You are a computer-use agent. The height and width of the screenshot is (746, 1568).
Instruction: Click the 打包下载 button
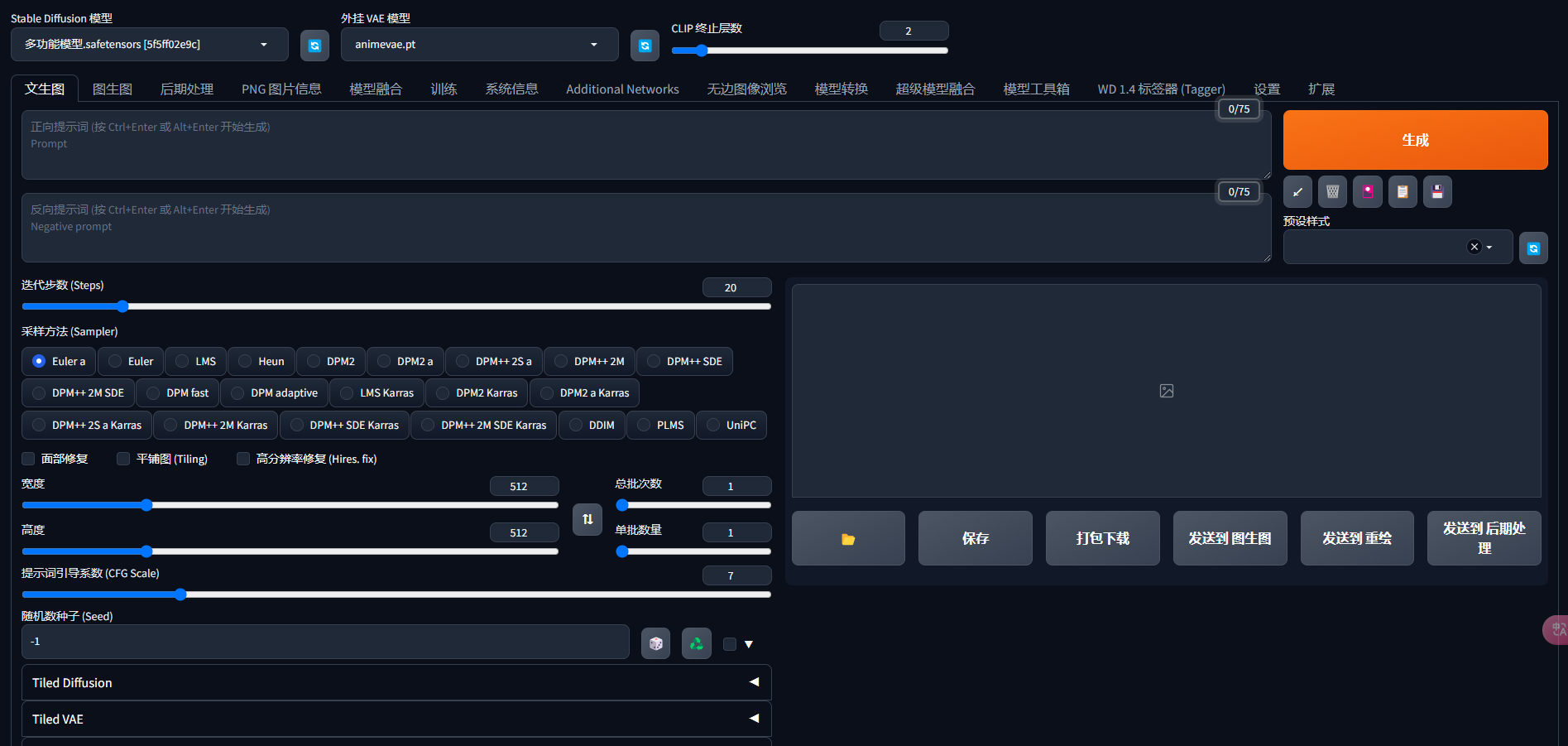1102,539
